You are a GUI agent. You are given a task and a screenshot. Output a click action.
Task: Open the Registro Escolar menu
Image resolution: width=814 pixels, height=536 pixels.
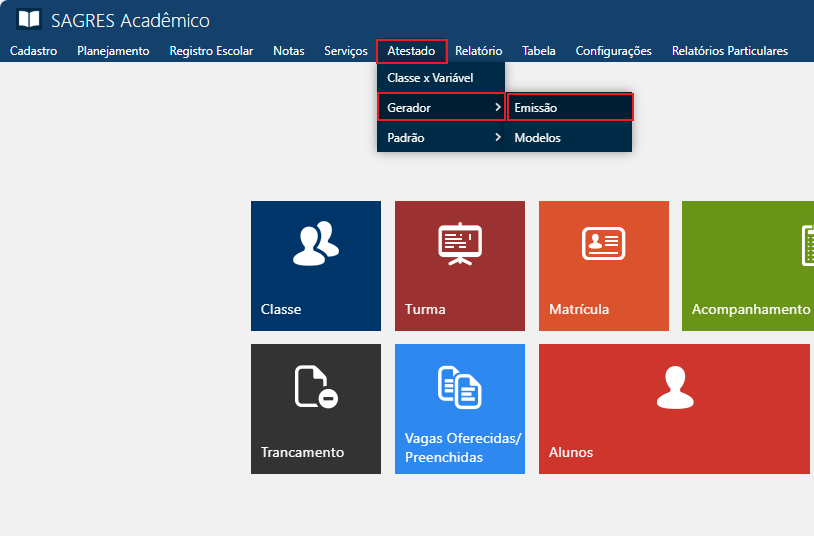coord(211,51)
